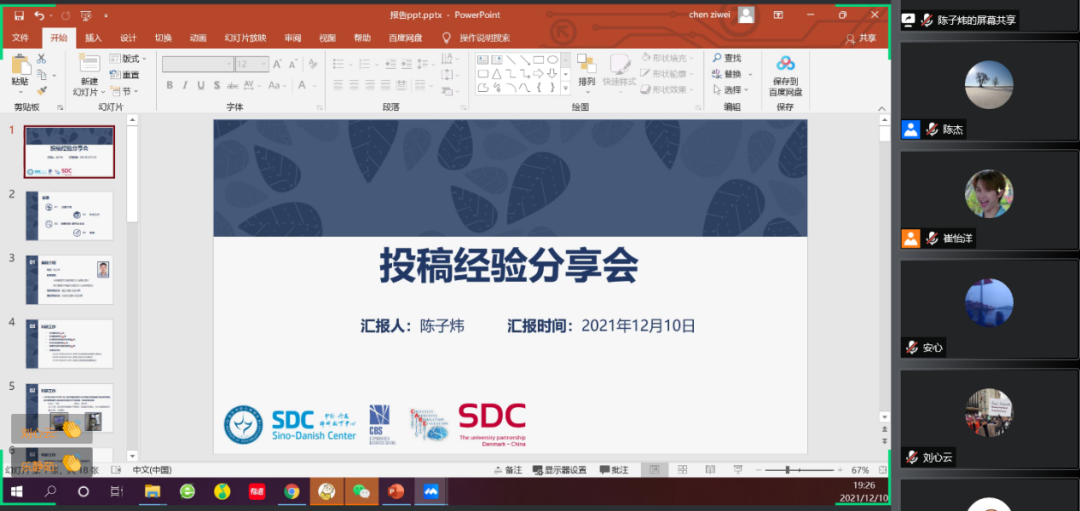Switch to the 动画 animations tab
The width and height of the screenshot is (1080, 511).
click(198, 38)
